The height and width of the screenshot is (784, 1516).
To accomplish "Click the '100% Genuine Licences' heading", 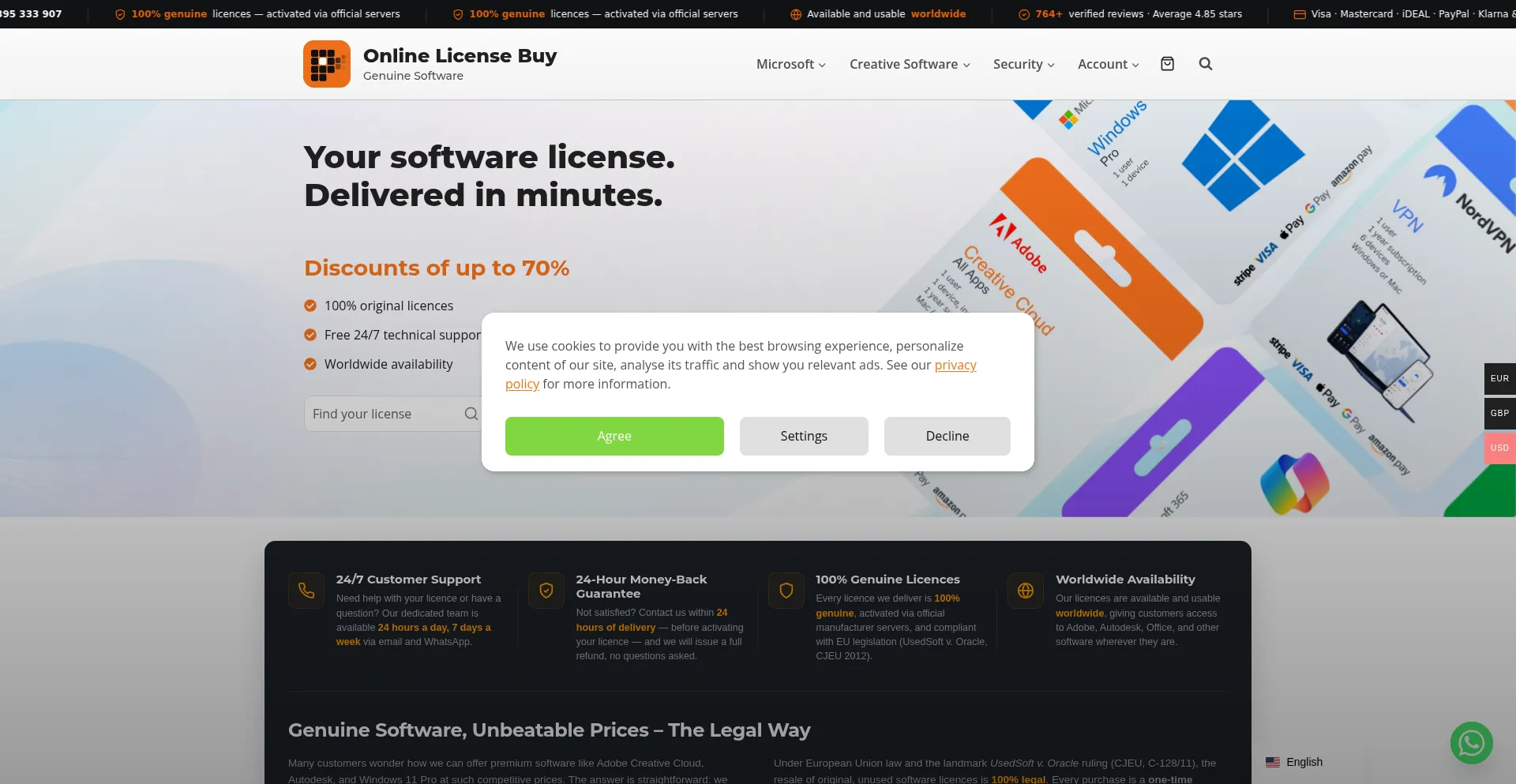I will coord(887,580).
